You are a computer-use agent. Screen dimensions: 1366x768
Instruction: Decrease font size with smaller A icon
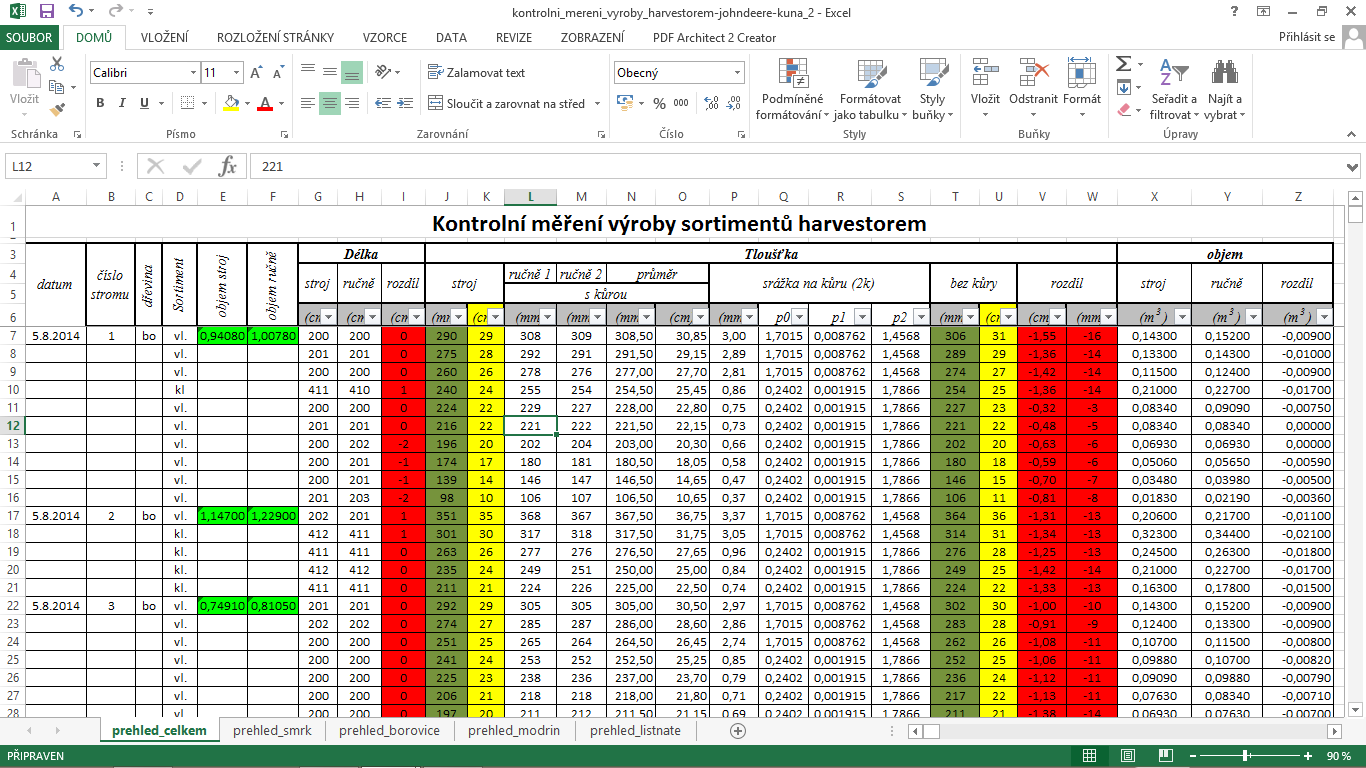[x=277, y=73]
